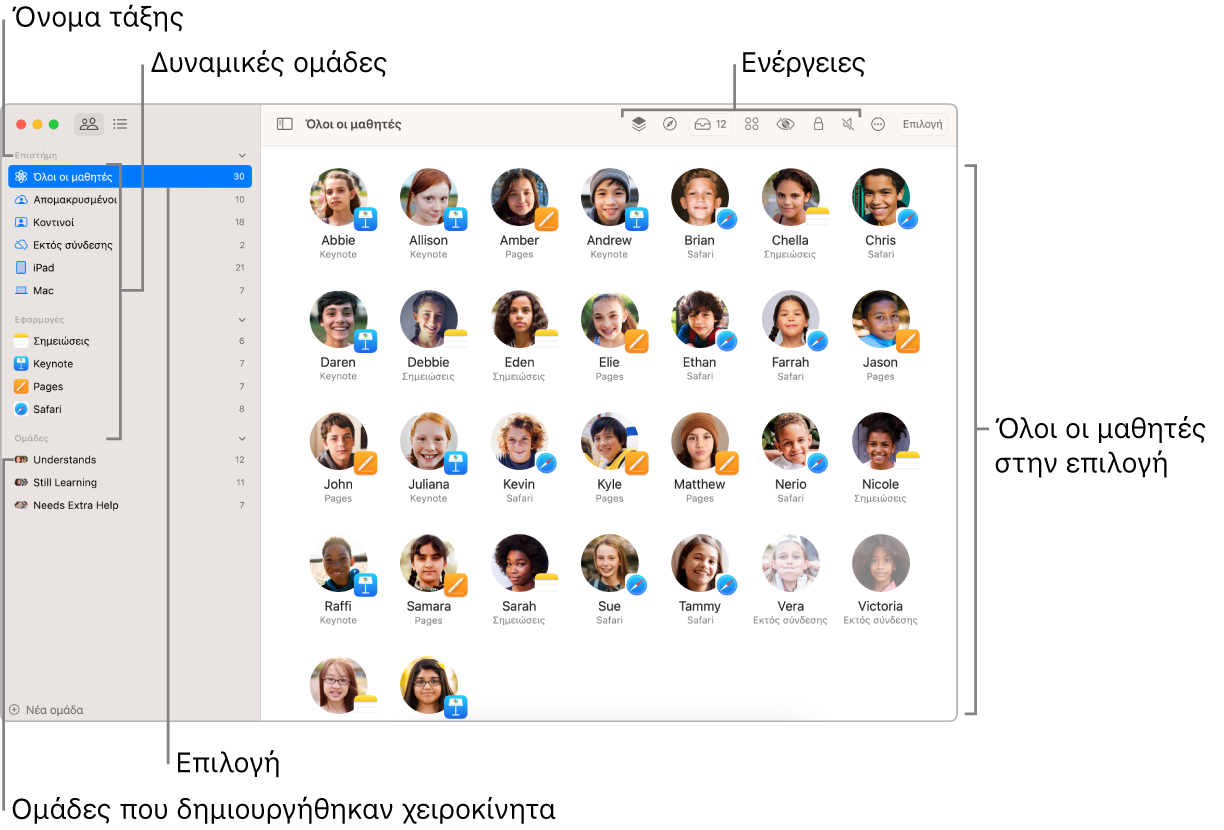Collapse the Εφαρμογές section chevron
The image size is (1224, 830).
coord(241,320)
